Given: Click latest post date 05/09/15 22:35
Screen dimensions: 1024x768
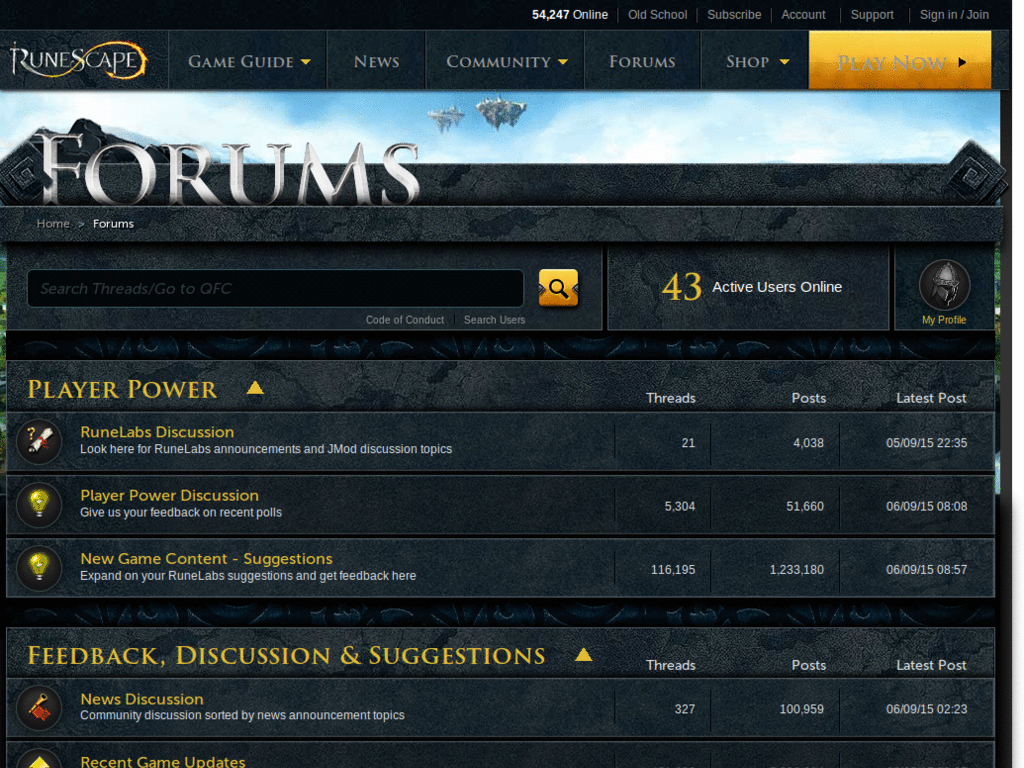Looking at the screenshot, I should click(x=926, y=443).
